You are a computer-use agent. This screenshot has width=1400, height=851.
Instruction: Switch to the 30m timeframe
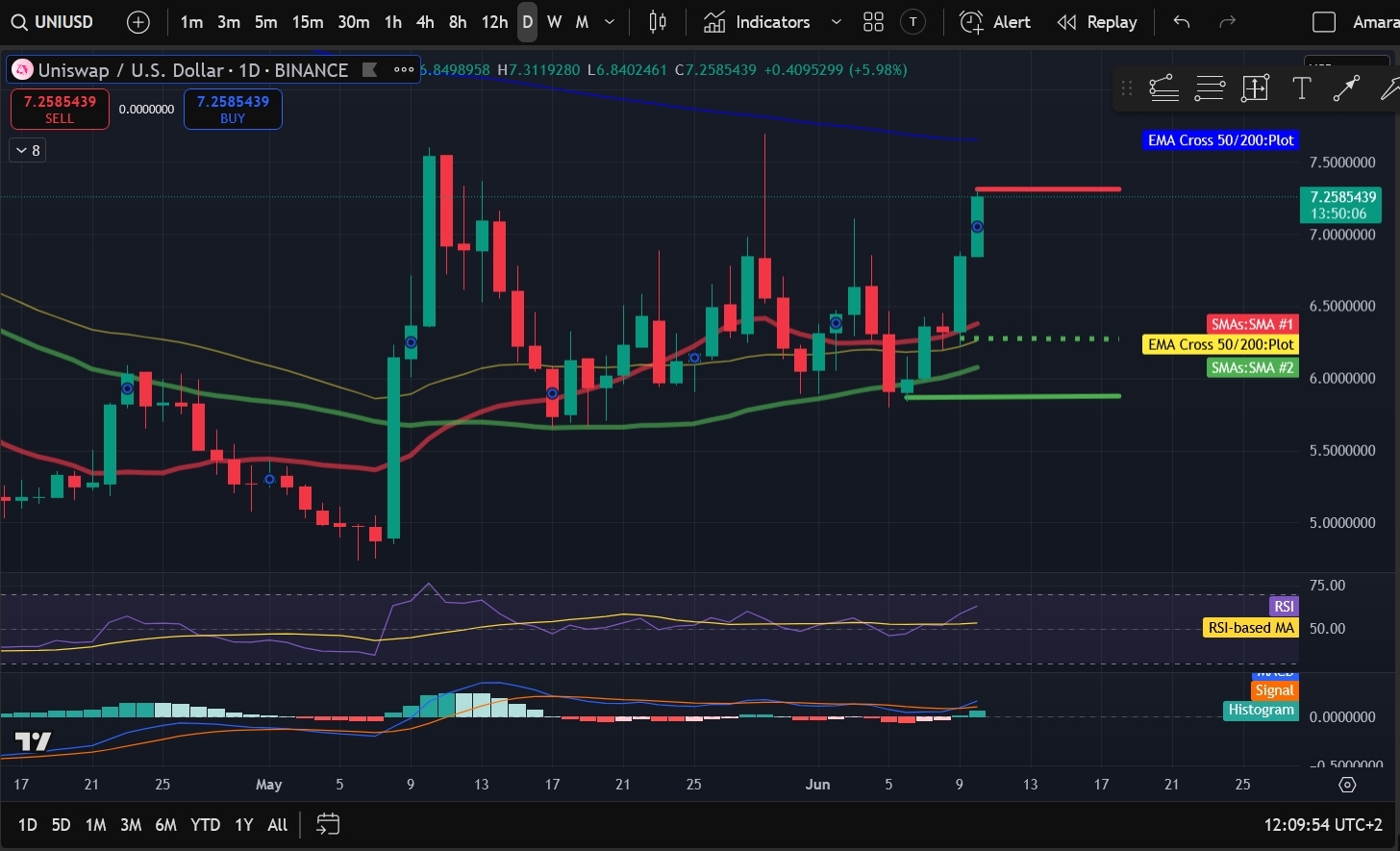point(354,22)
